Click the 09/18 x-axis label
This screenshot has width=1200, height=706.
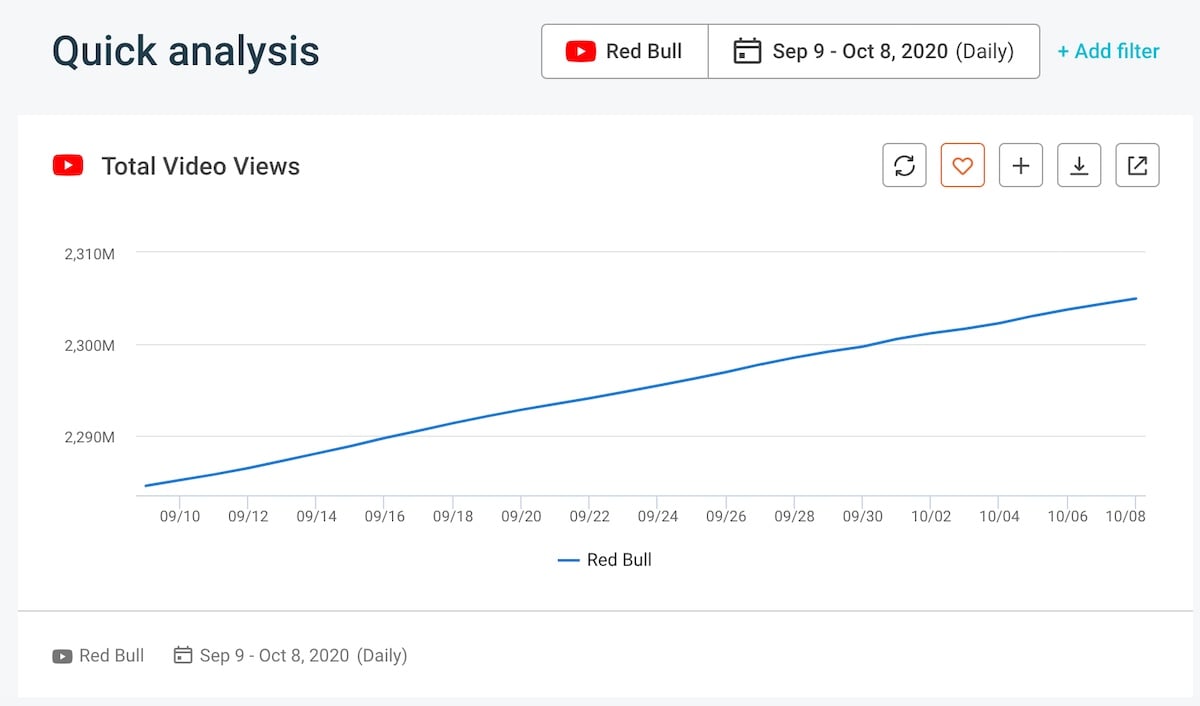[452, 516]
